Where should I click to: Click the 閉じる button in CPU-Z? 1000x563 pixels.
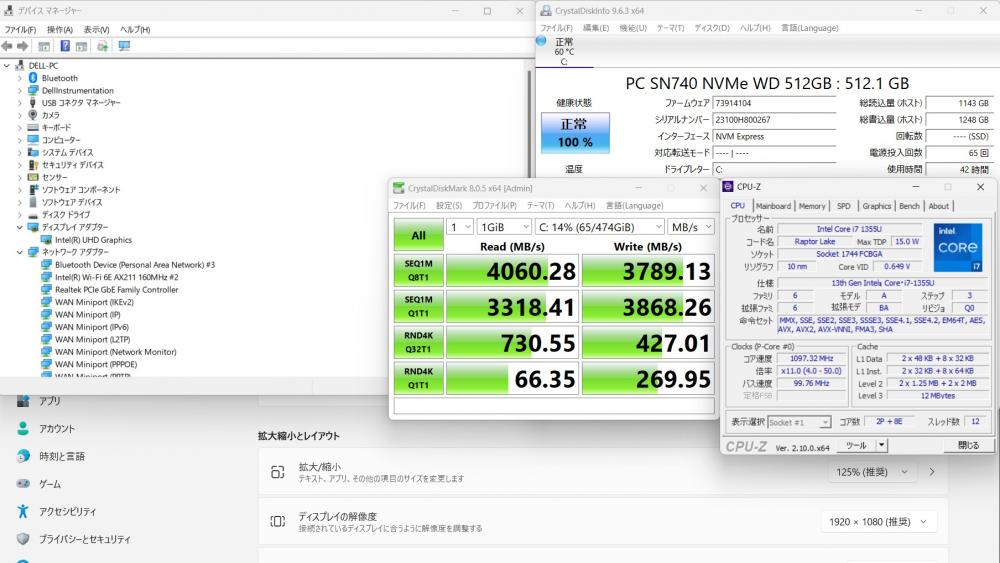coord(967,445)
